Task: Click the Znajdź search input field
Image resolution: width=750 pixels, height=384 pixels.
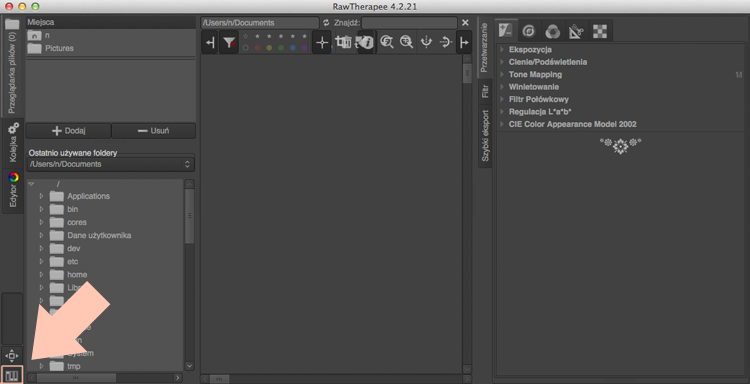Action: tap(409, 22)
